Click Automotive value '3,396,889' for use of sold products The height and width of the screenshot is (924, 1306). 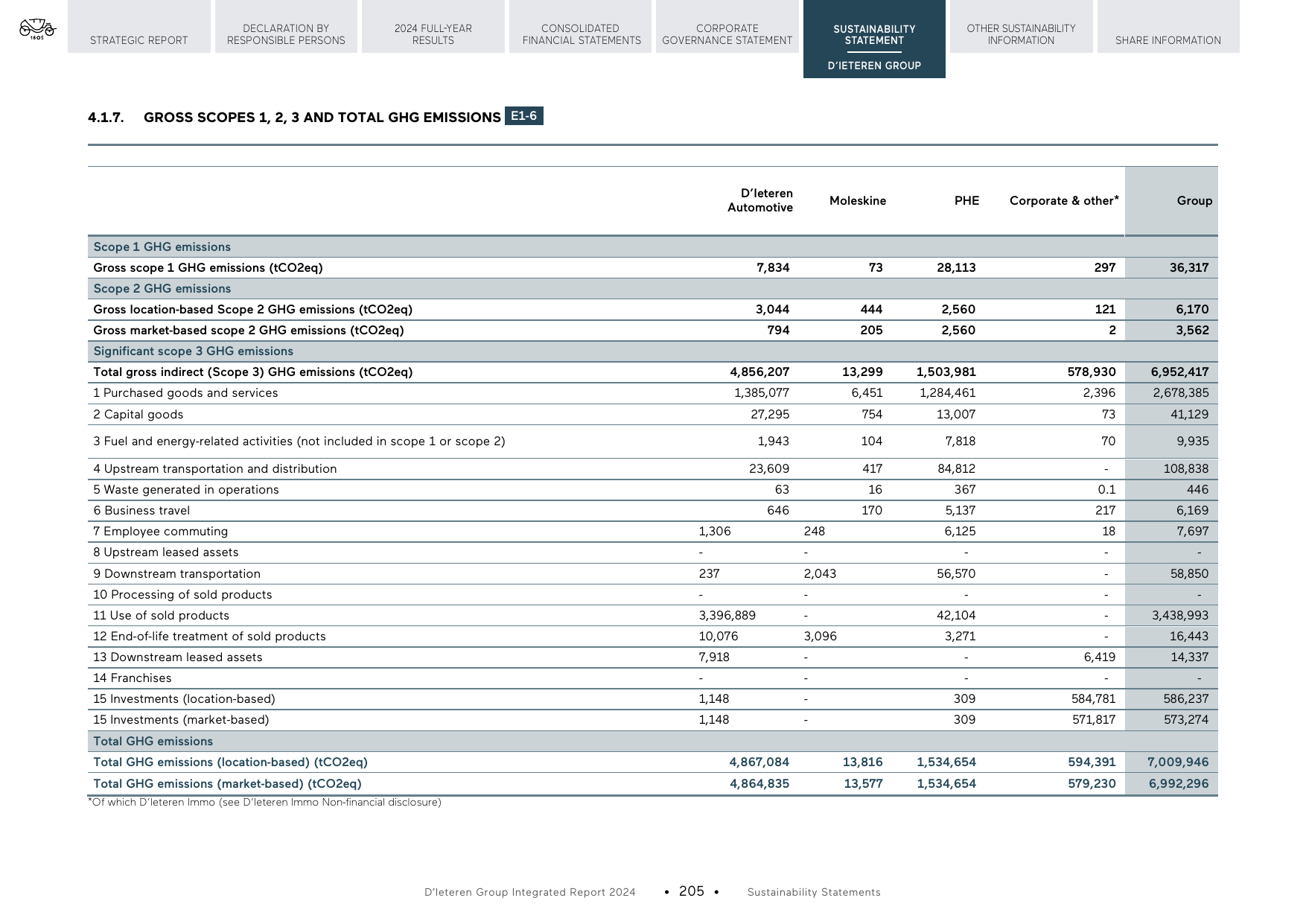click(x=727, y=615)
